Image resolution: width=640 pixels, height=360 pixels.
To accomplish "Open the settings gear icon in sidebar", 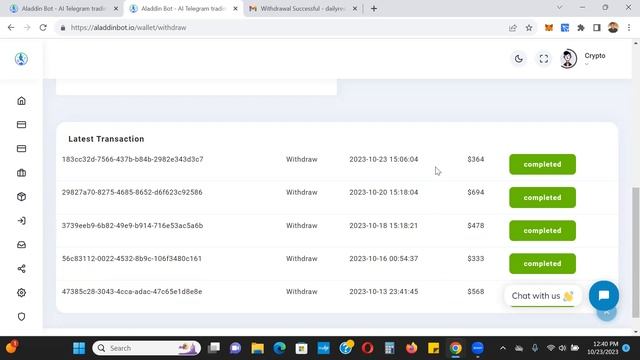I will pyautogui.click(x=22, y=293).
